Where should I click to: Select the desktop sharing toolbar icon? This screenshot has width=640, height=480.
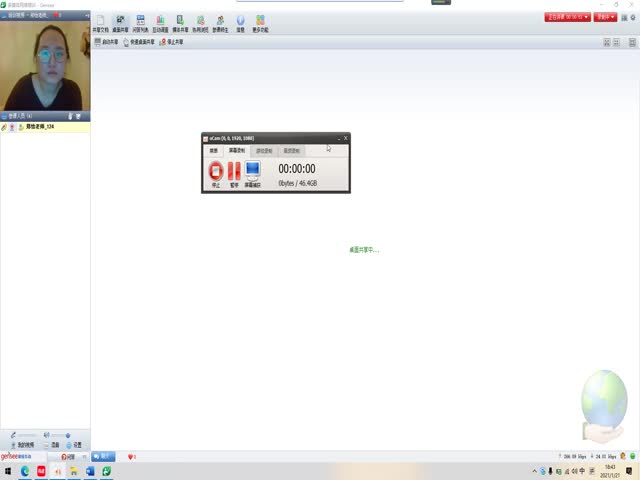(120, 23)
